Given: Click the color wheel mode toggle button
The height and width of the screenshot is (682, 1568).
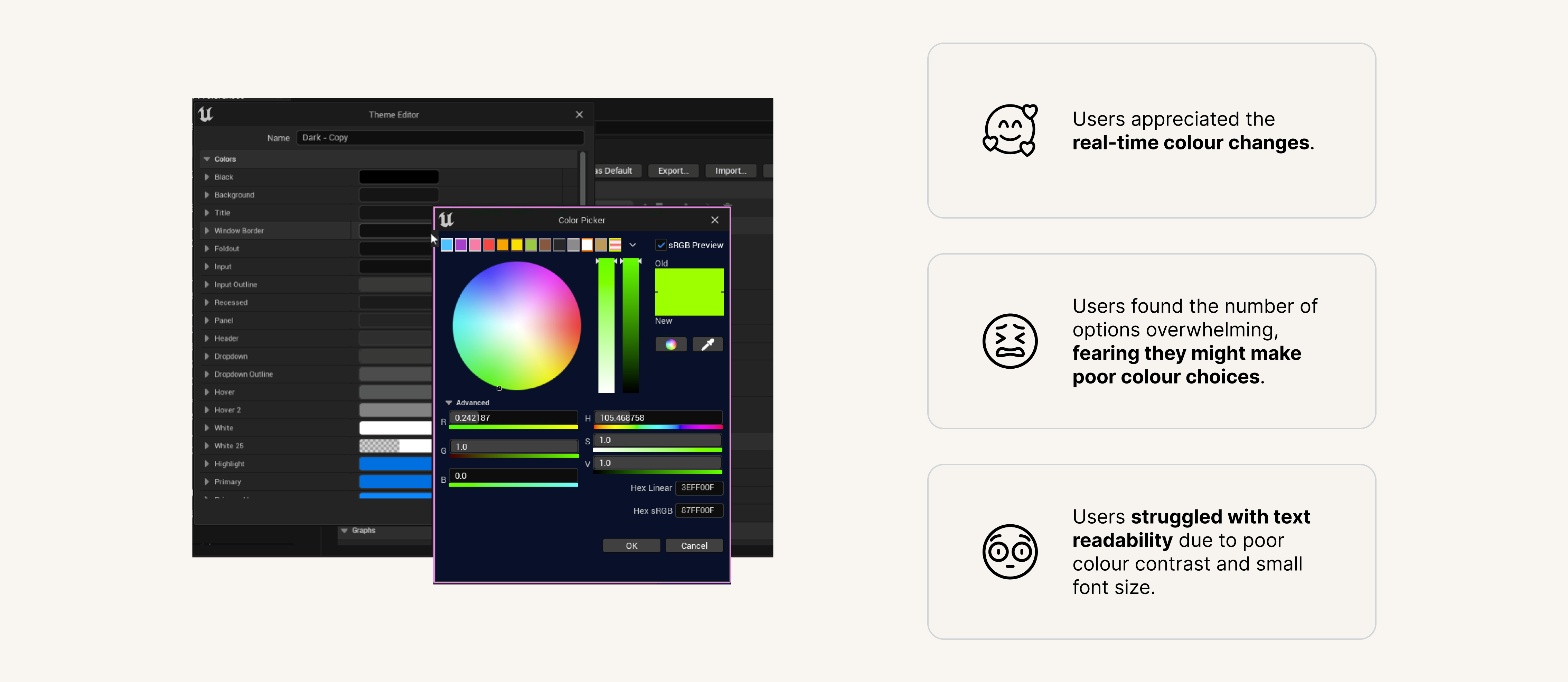Looking at the screenshot, I should coord(670,345).
